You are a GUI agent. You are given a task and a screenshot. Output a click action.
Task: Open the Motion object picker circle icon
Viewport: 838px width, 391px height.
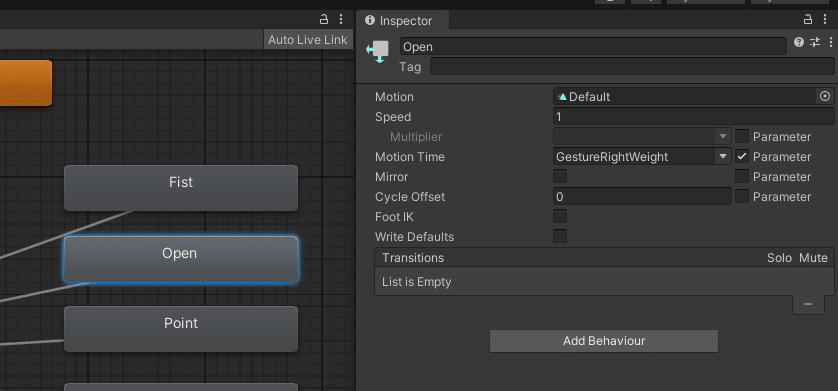(x=825, y=97)
